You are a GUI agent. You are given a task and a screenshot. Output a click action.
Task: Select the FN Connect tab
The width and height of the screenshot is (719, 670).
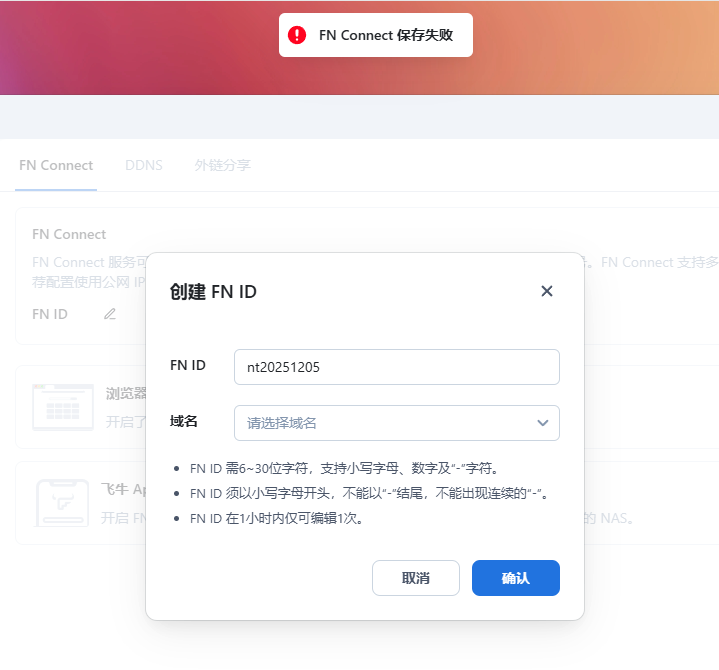coord(56,165)
